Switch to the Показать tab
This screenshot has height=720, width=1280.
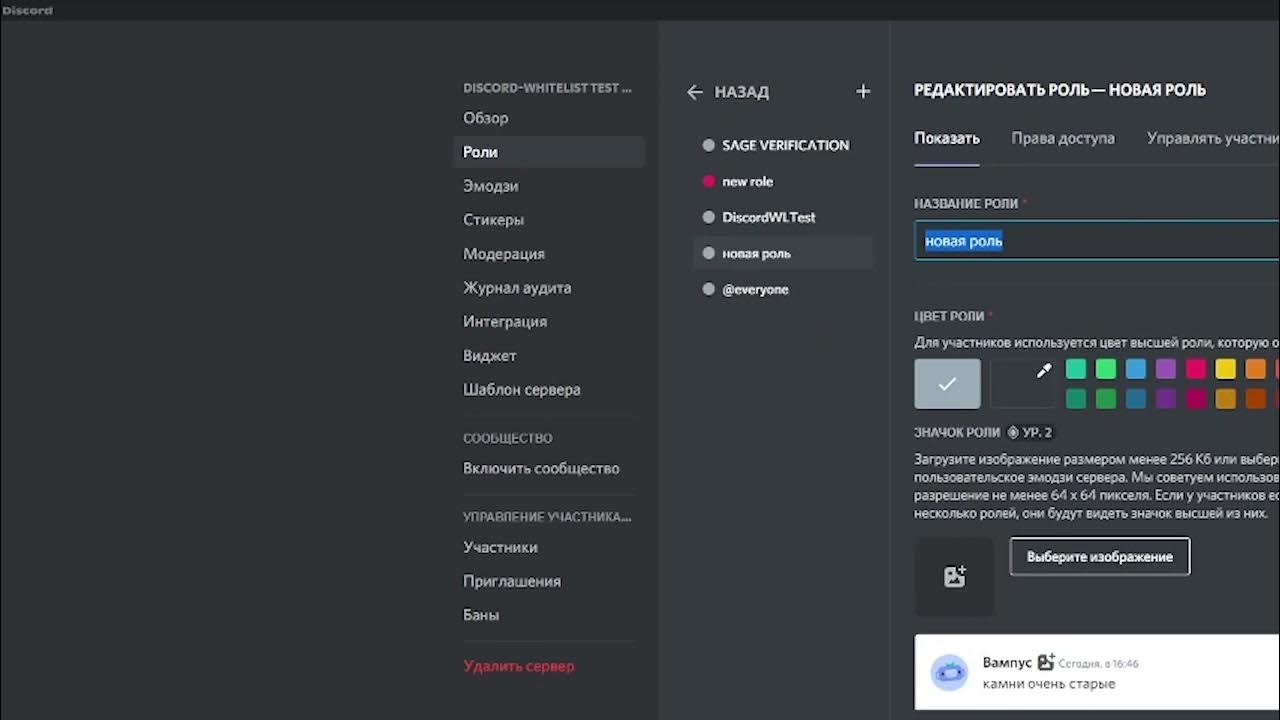(946, 138)
